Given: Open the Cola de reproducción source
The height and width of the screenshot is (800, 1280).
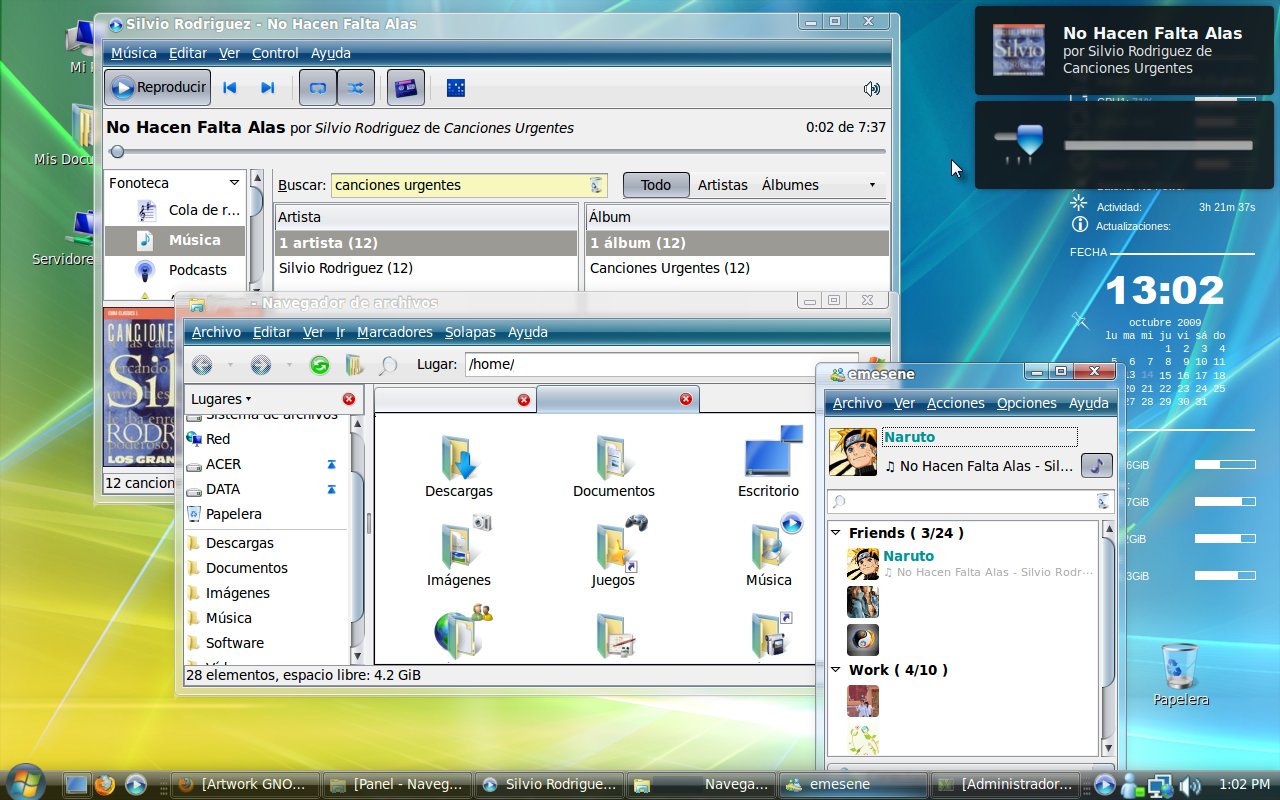Looking at the screenshot, I should click(176, 210).
